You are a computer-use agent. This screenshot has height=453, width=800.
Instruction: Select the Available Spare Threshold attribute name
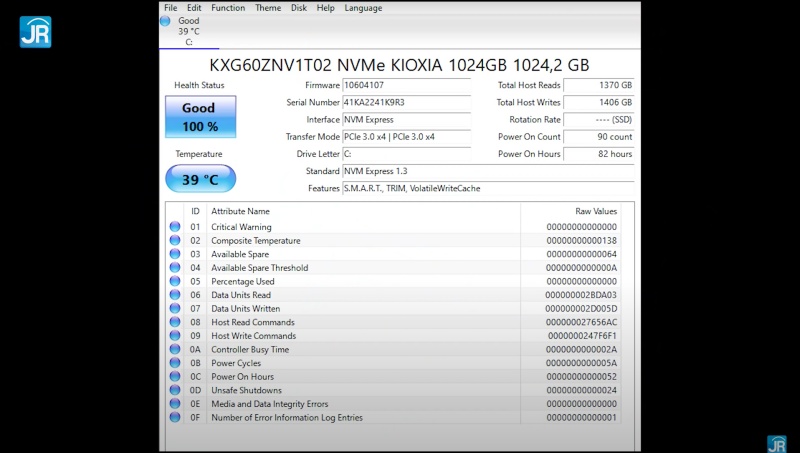[260, 268]
